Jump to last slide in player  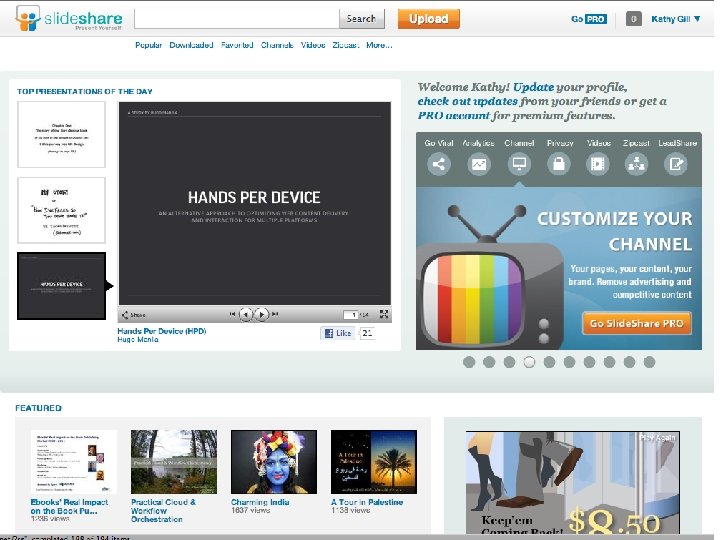click(275, 314)
